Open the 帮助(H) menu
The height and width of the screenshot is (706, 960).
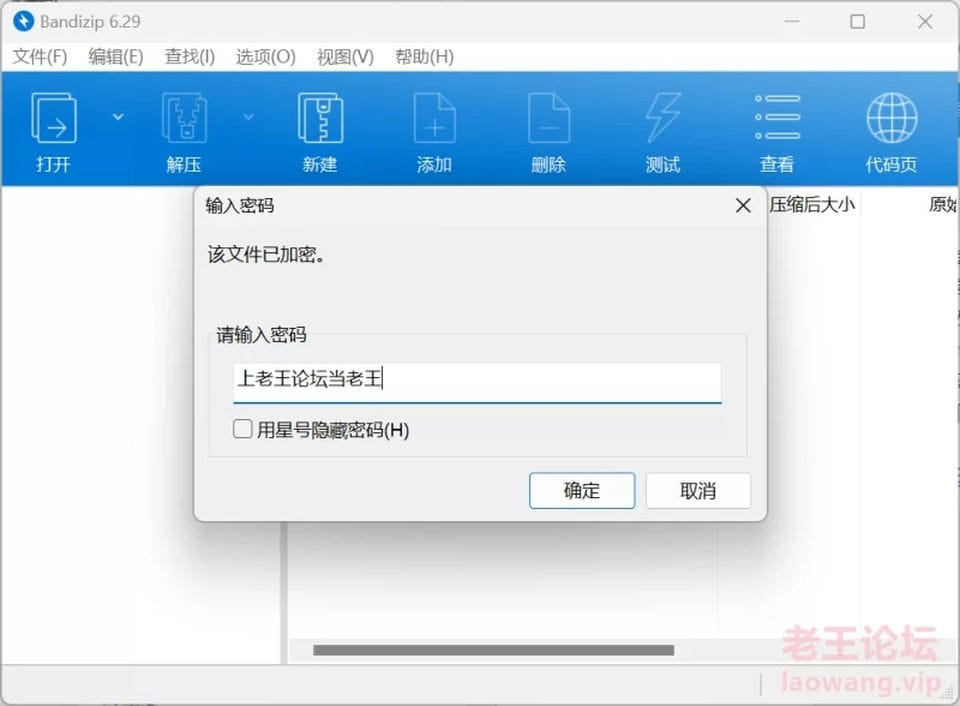click(424, 57)
